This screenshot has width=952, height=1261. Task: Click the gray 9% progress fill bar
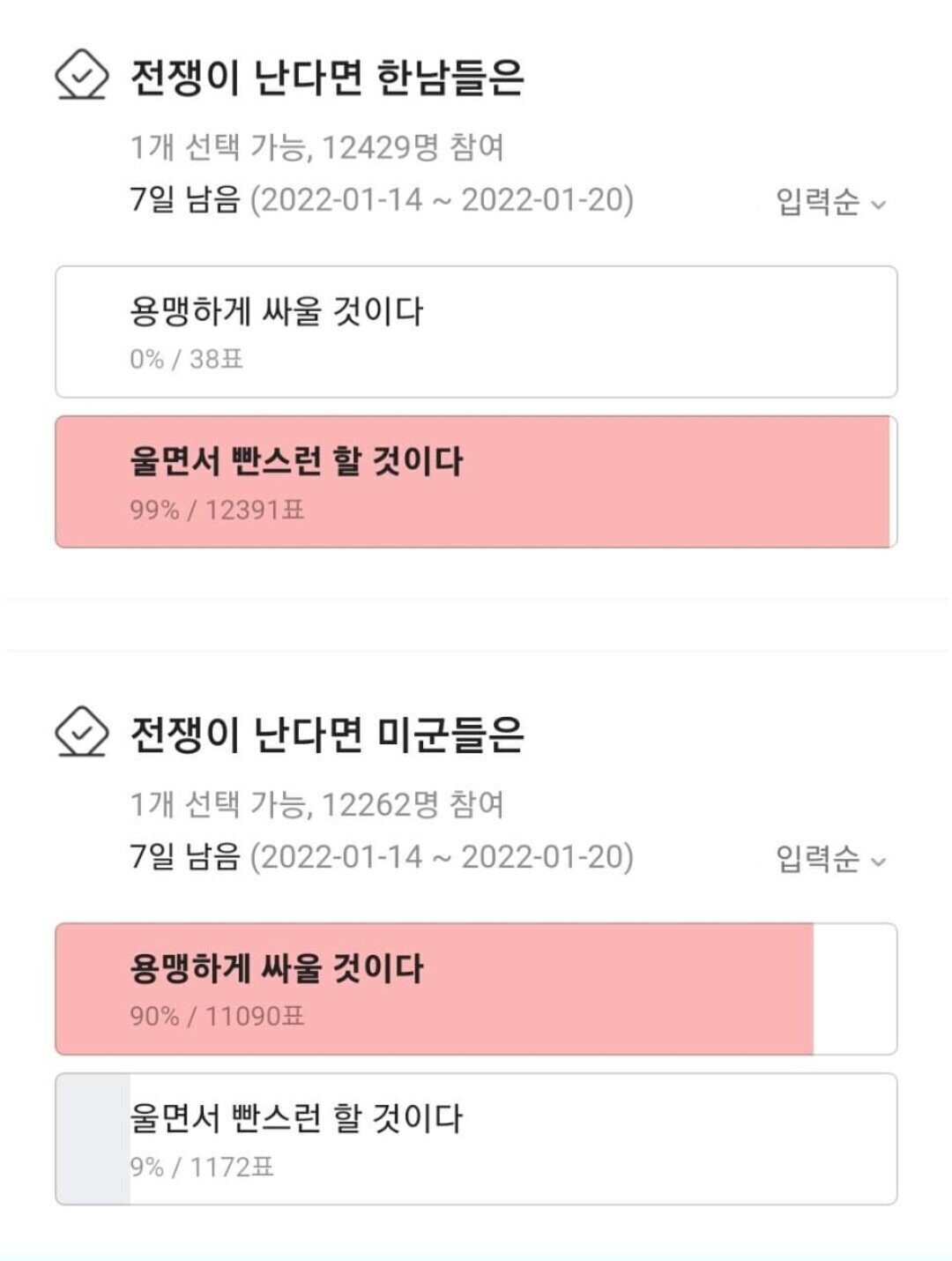tap(93, 1138)
